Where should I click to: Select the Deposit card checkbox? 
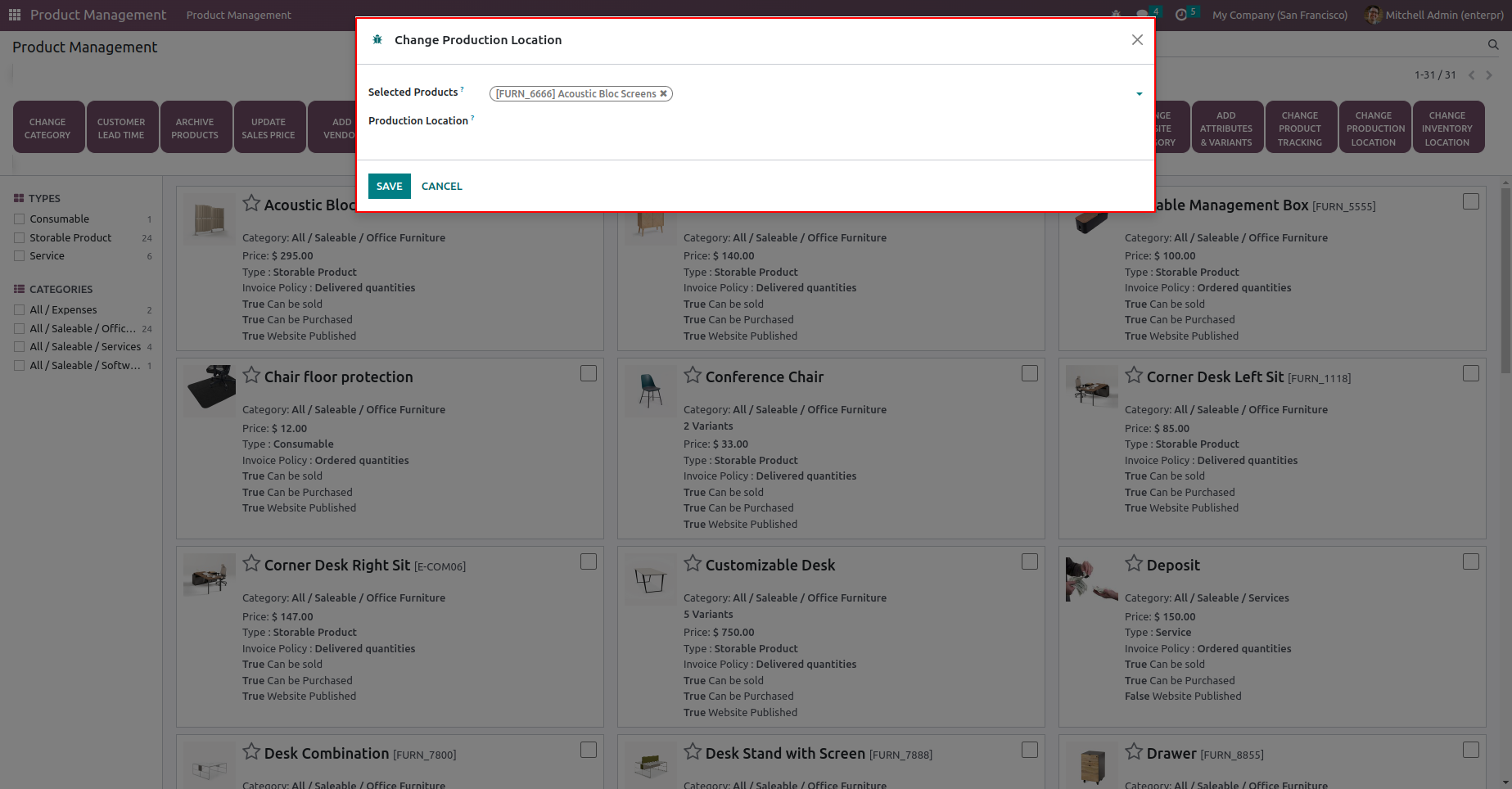[x=1471, y=561]
